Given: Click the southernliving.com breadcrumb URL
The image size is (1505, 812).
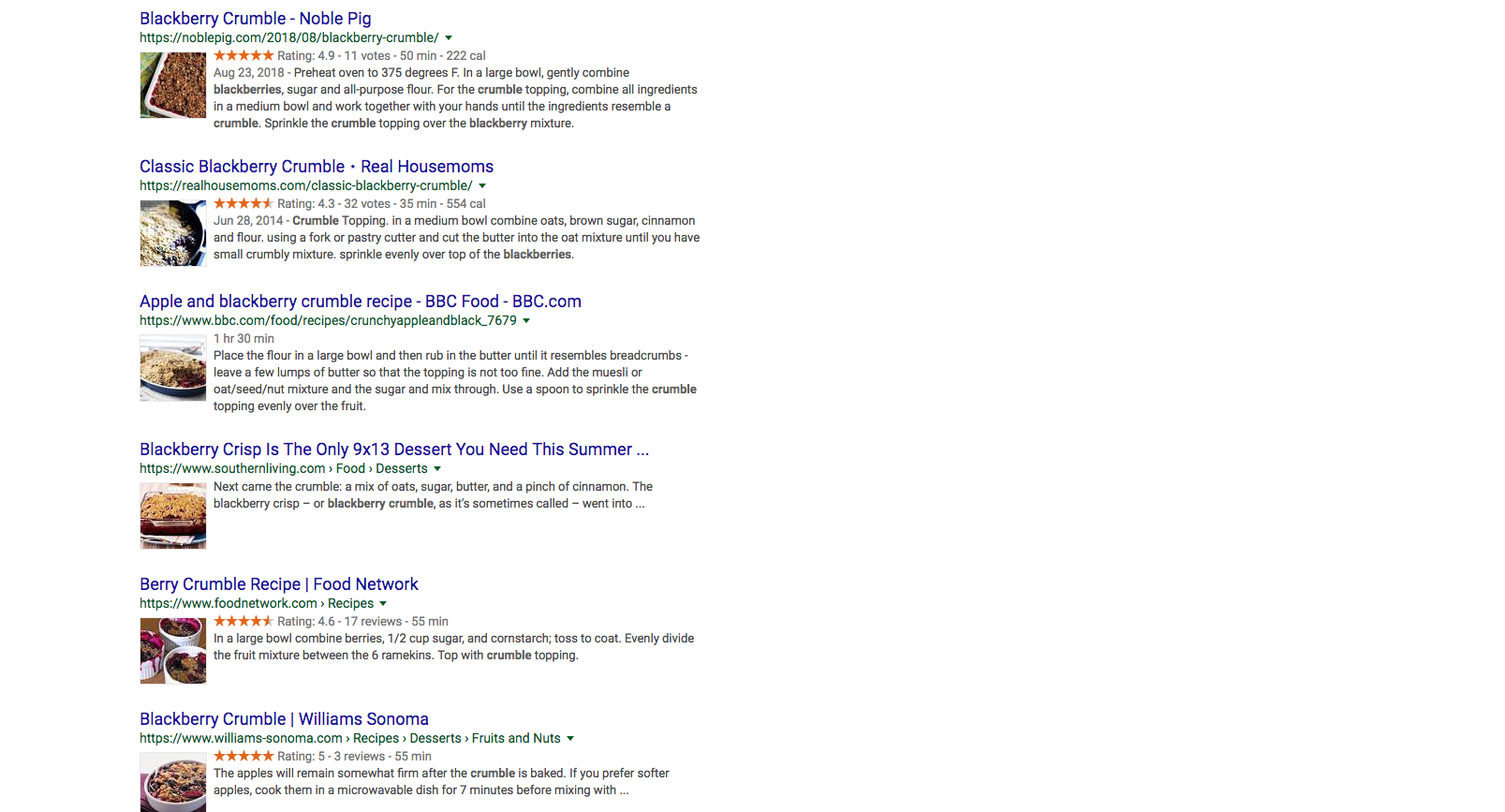Looking at the screenshot, I should [x=284, y=468].
